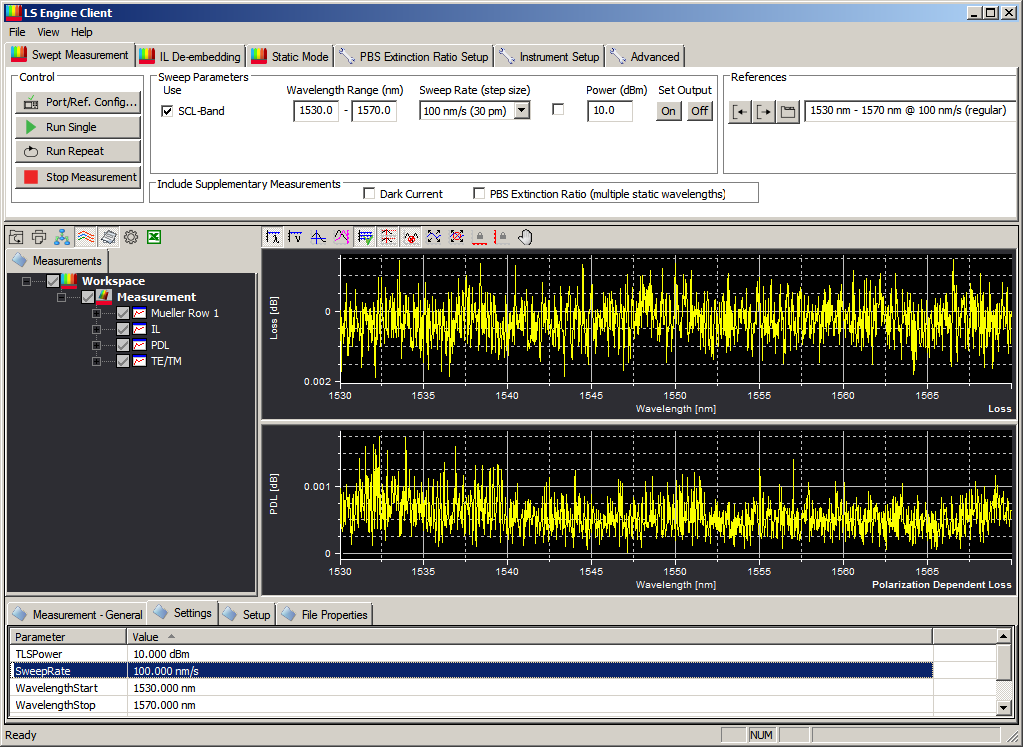The height and width of the screenshot is (747, 1023).
Task: Click the import reference left-arrow icon
Action: (x=740, y=111)
